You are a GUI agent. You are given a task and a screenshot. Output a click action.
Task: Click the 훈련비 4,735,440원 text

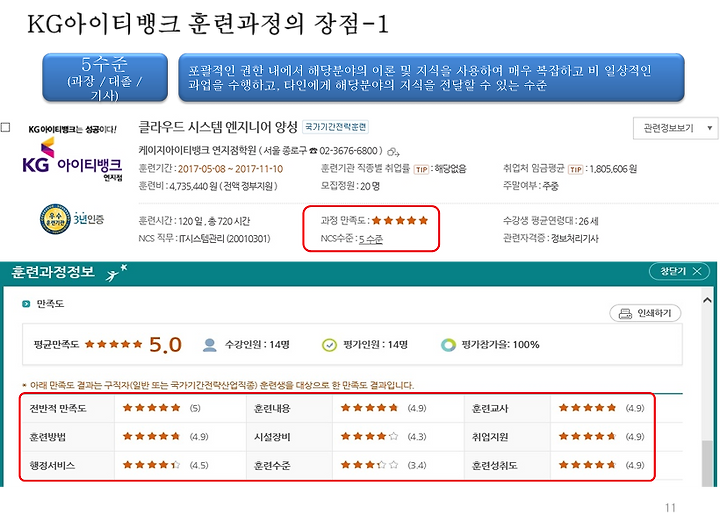click(x=208, y=186)
